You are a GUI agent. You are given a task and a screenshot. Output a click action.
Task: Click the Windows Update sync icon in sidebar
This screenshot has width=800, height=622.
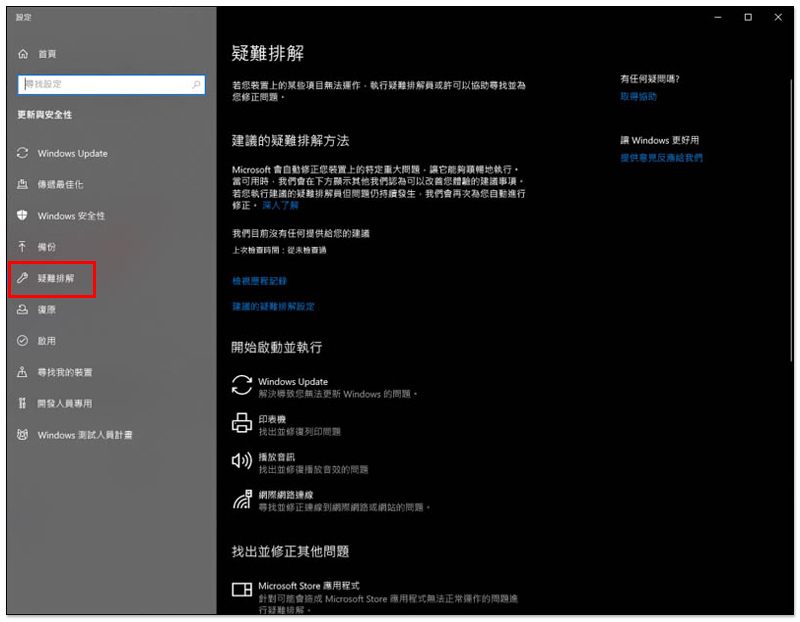(x=22, y=153)
